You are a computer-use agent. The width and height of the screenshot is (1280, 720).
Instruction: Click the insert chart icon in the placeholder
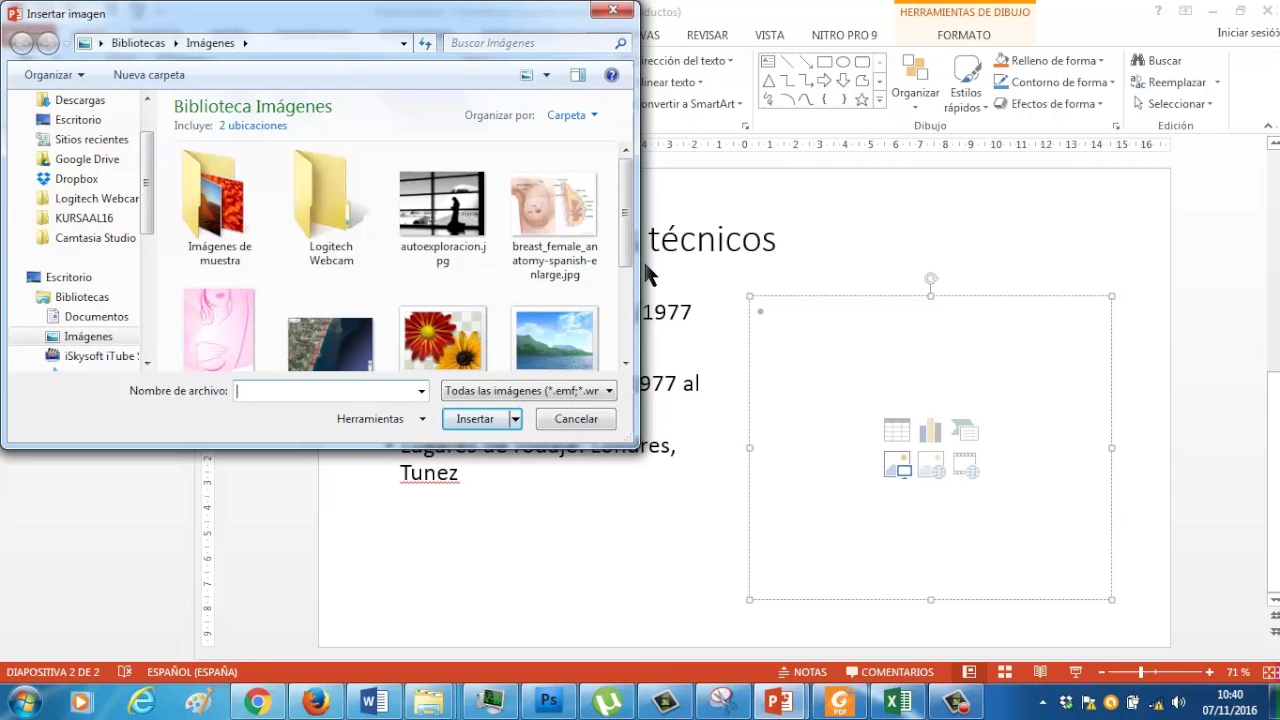click(931, 430)
